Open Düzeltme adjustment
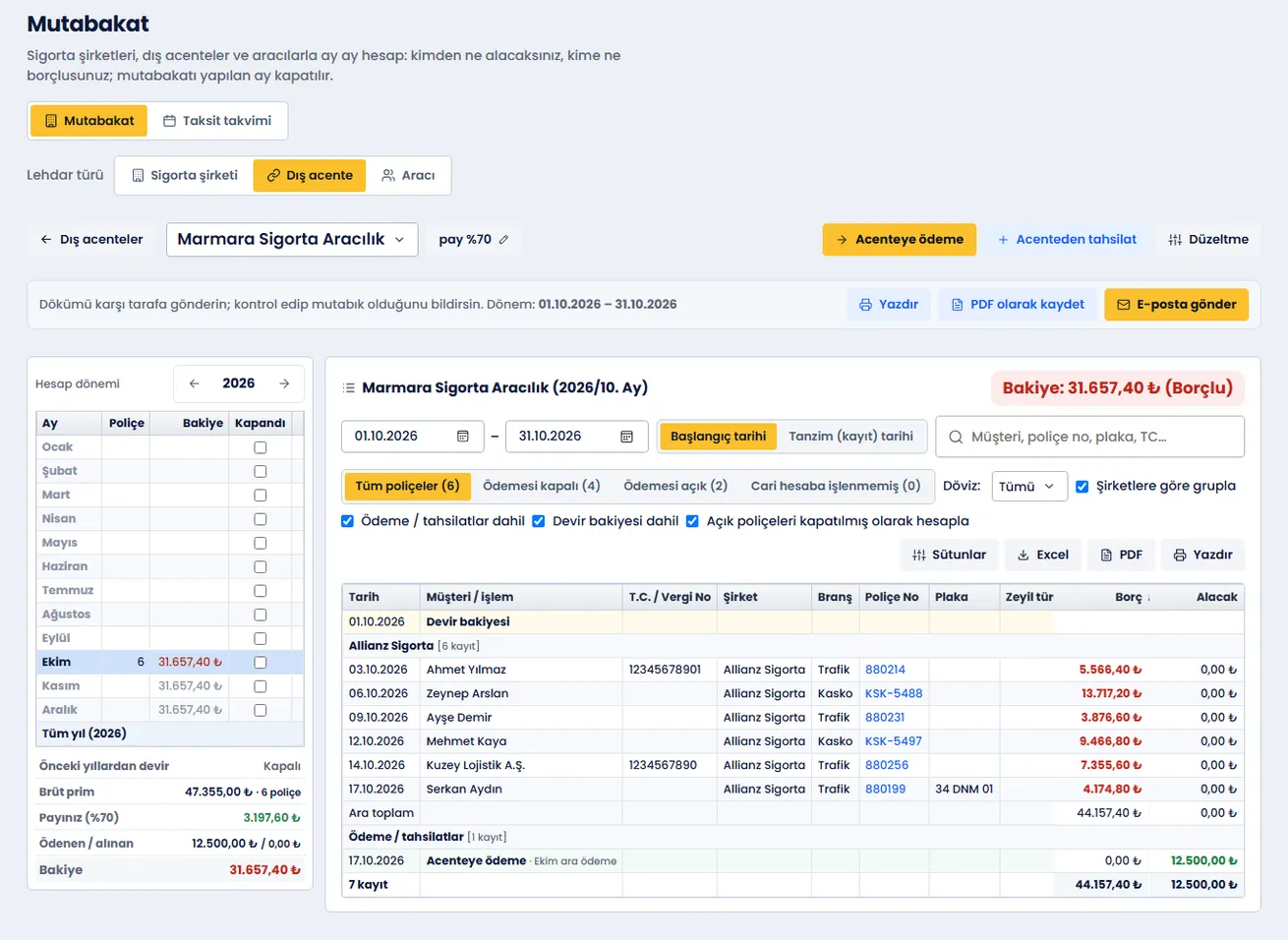This screenshot has height=940, width=1288. tap(1208, 240)
